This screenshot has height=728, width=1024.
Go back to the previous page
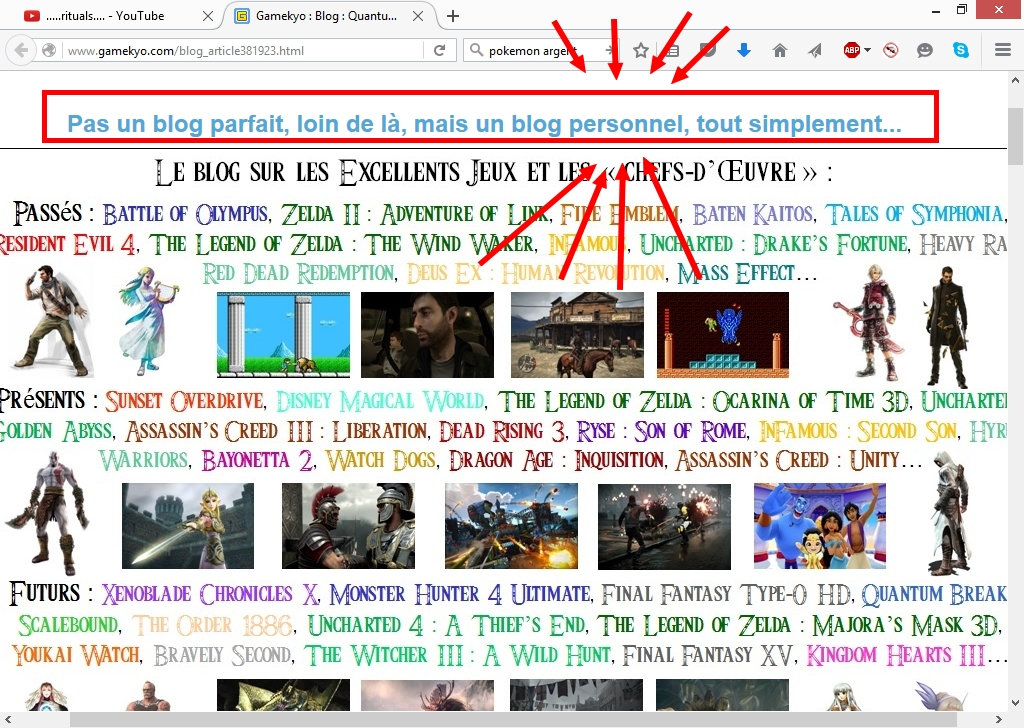(x=22, y=50)
